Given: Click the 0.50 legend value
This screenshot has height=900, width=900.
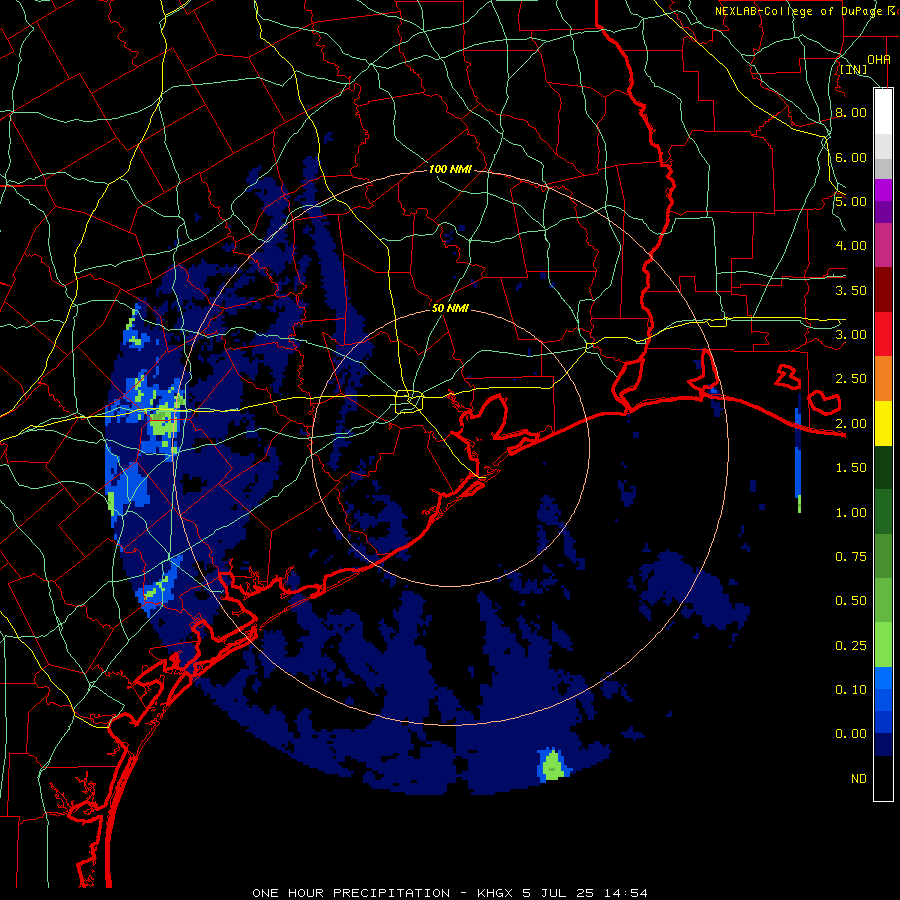Looking at the screenshot, I should point(851,601).
